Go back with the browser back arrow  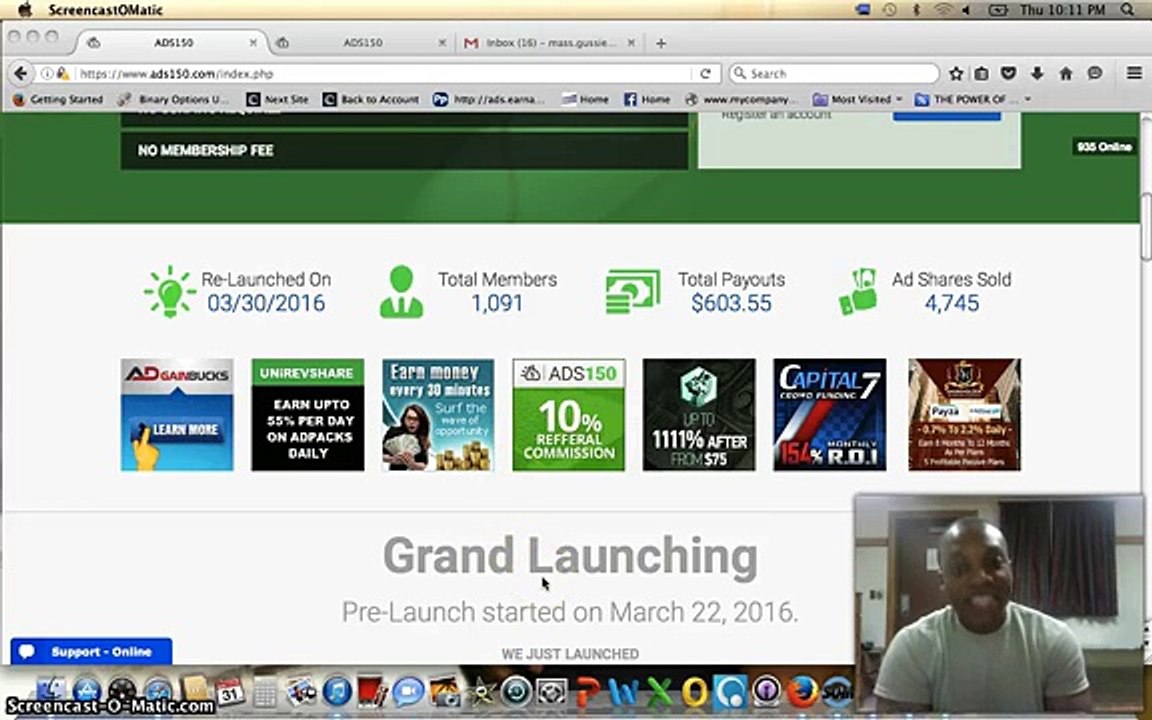click(21, 73)
